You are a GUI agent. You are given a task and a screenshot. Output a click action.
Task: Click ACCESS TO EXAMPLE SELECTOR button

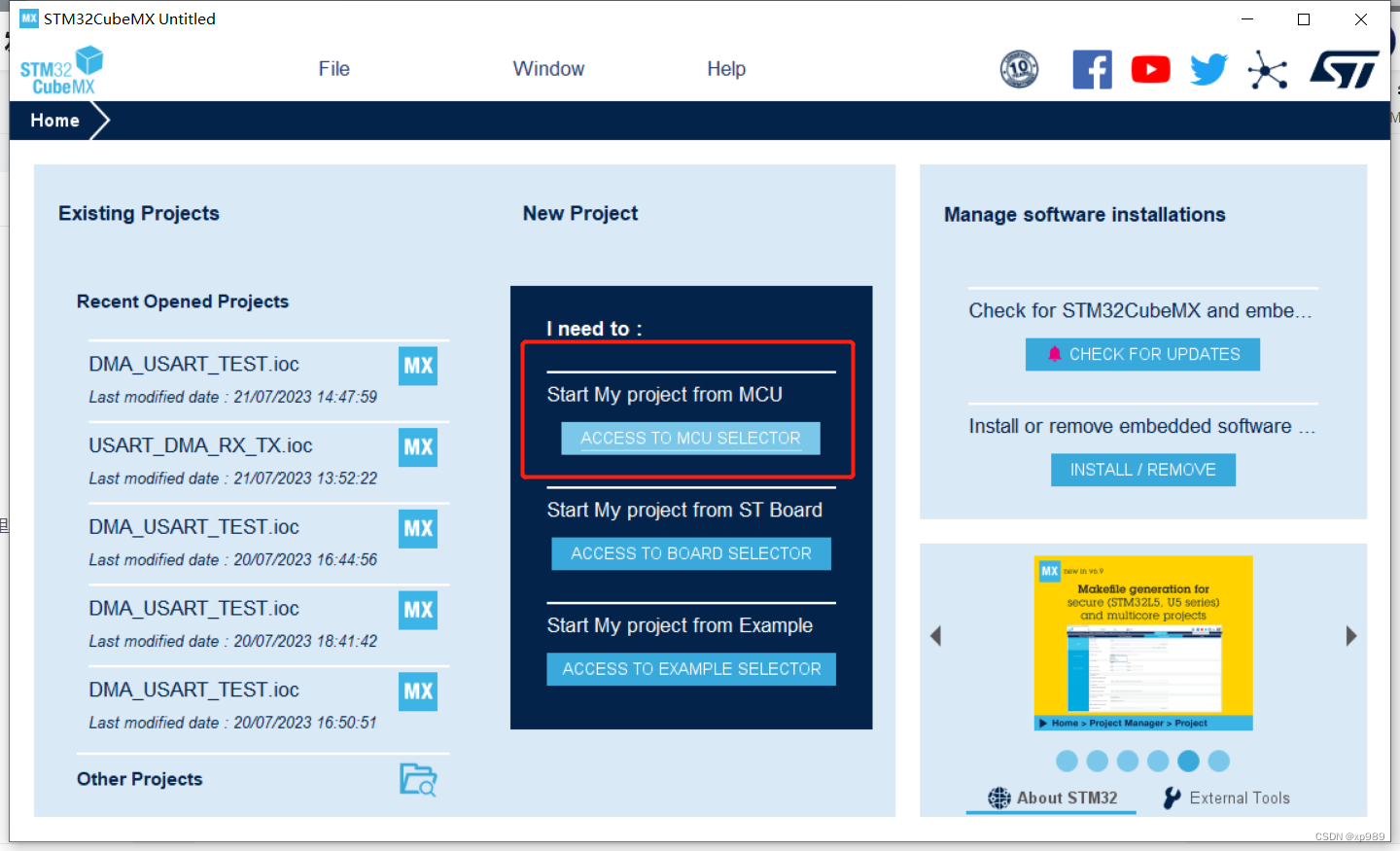[x=691, y=669]
